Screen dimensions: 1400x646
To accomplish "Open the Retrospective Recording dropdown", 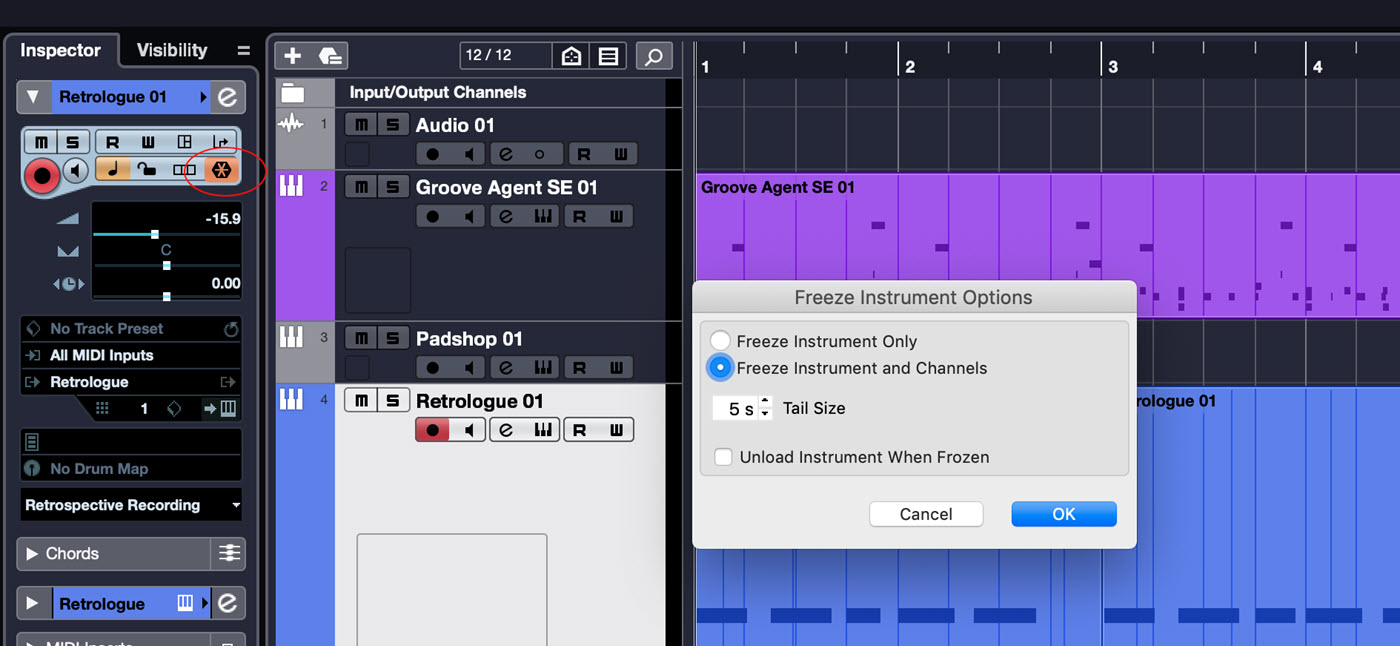I will pyautogui.click(x=131, y=505).
